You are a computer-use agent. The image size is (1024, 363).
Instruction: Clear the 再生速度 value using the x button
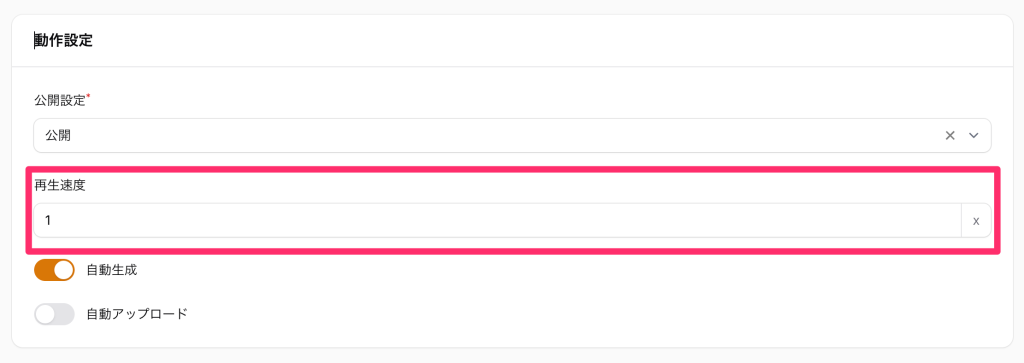click(x=976, y=221)
